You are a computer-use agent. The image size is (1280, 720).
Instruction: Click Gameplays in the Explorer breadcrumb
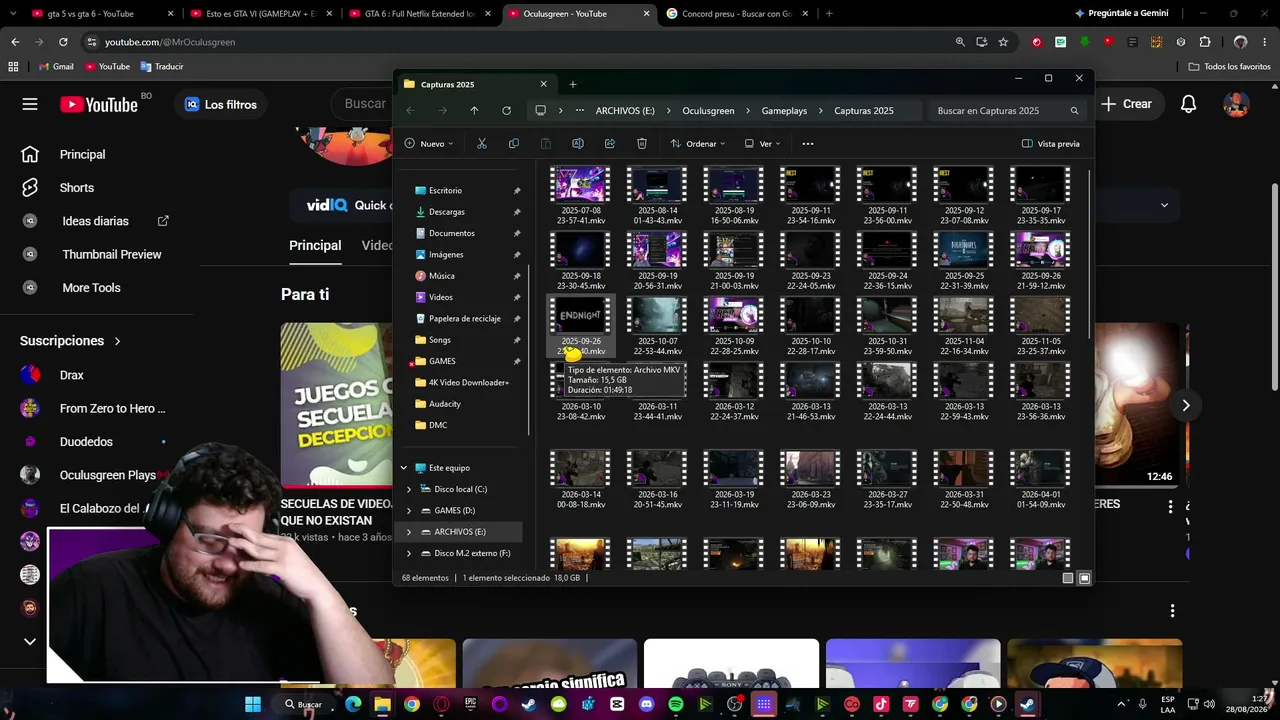(784, 111)
